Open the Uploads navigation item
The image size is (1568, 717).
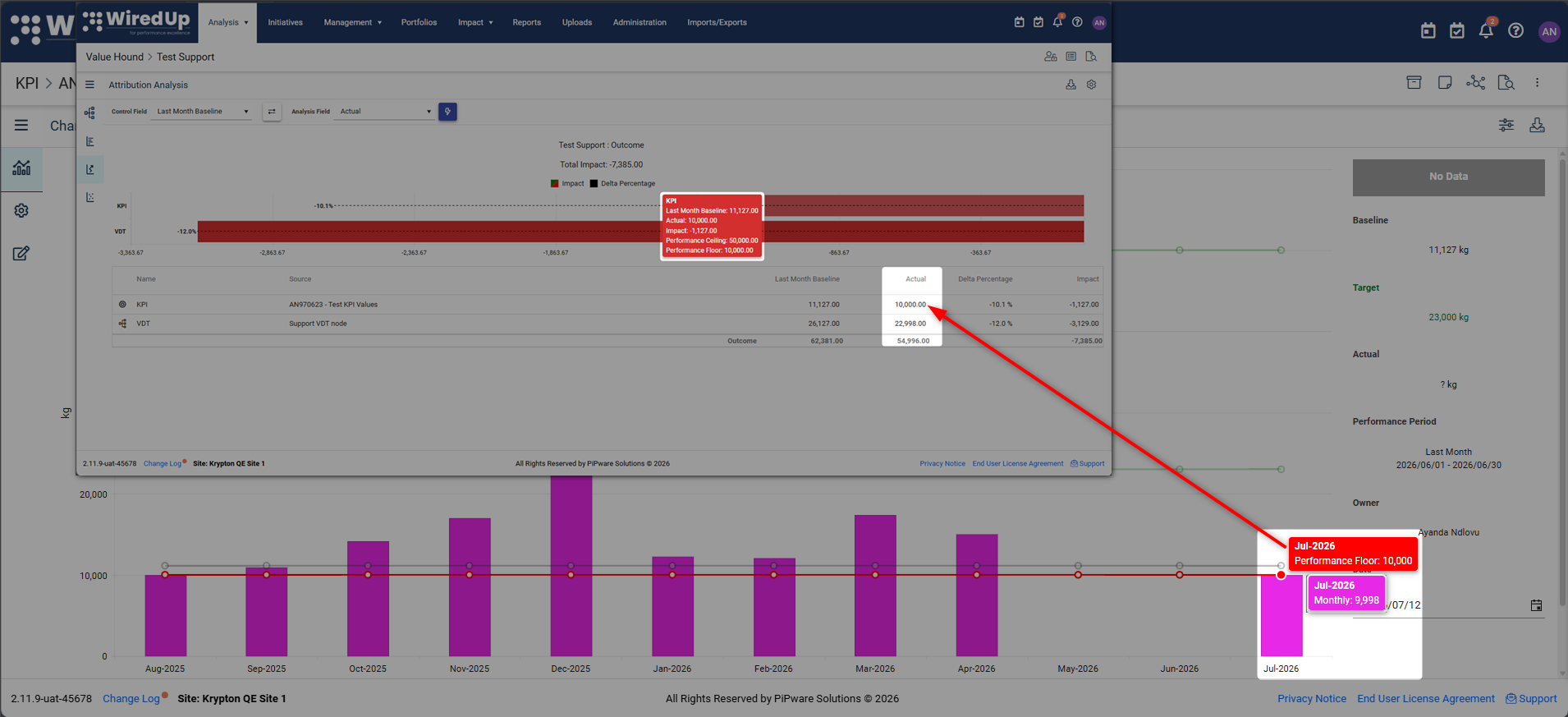point(576,22)
